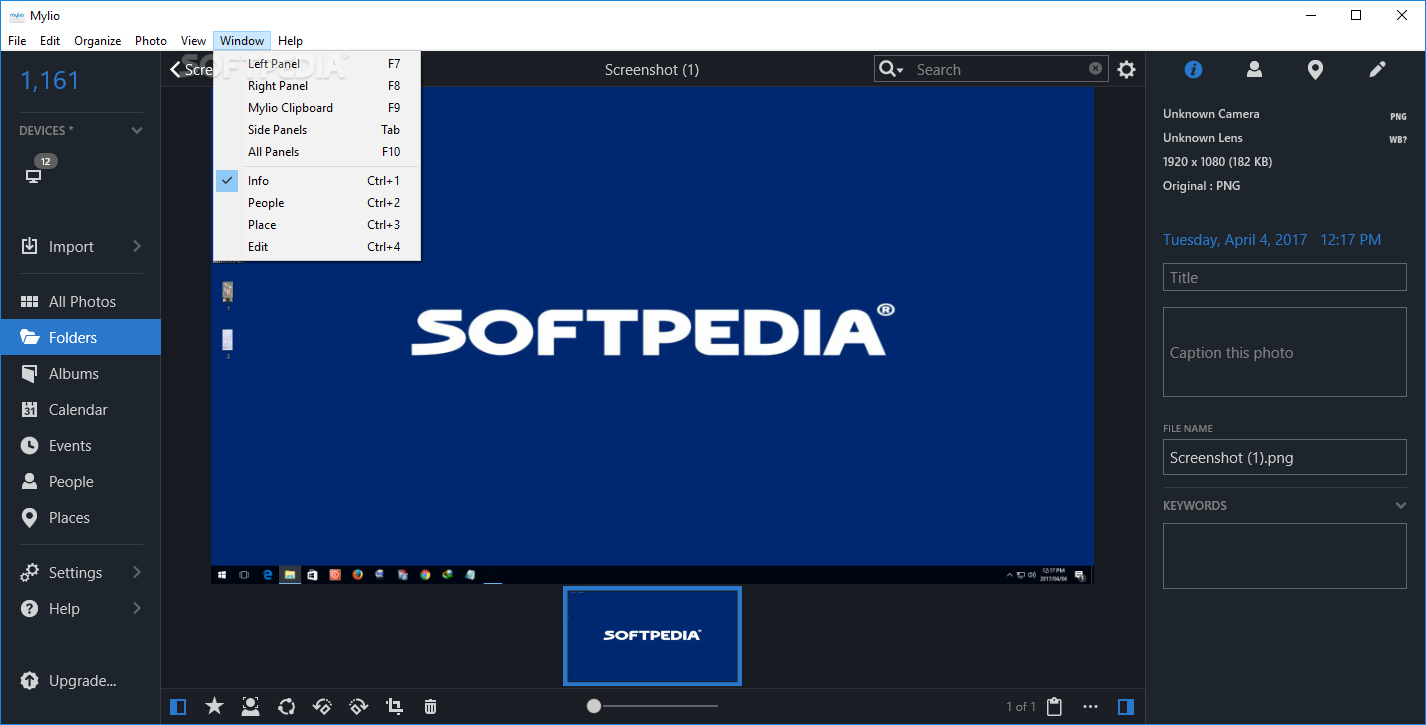Open the Organize menu

tap(98, 41)
